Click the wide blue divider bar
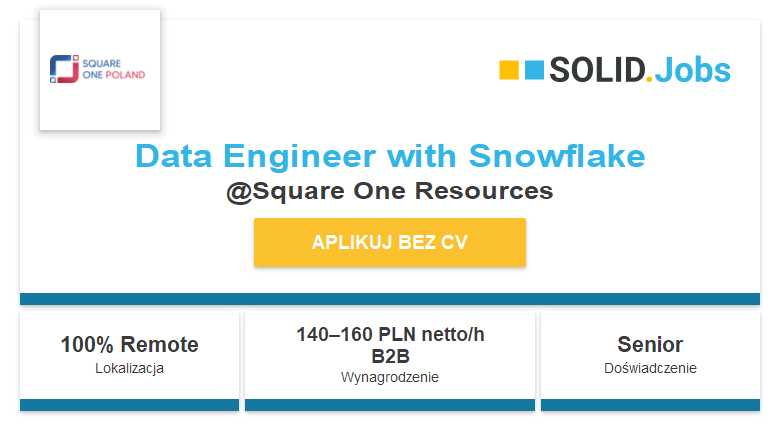Image resolution: width=780 pixels, height=431 pixels. (x=390, y=299)
